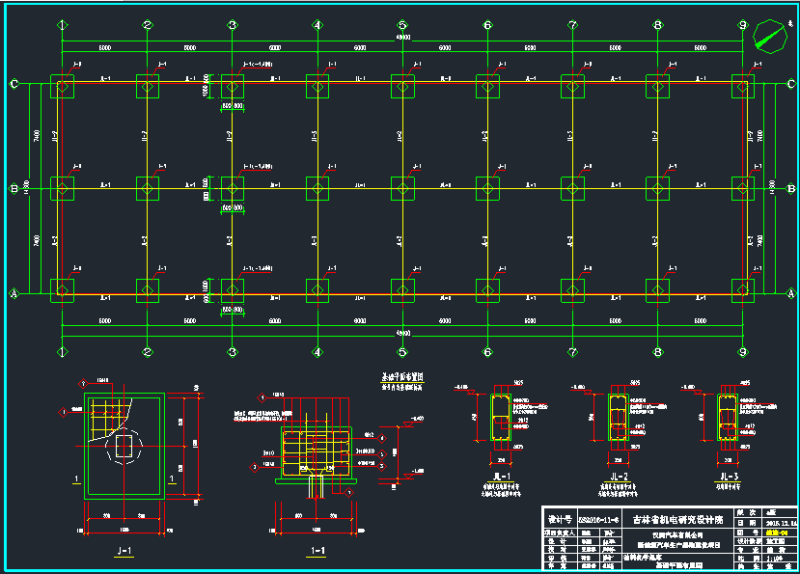
Task: Select the footing at axis B and grid 5
Action: (402, 188)
